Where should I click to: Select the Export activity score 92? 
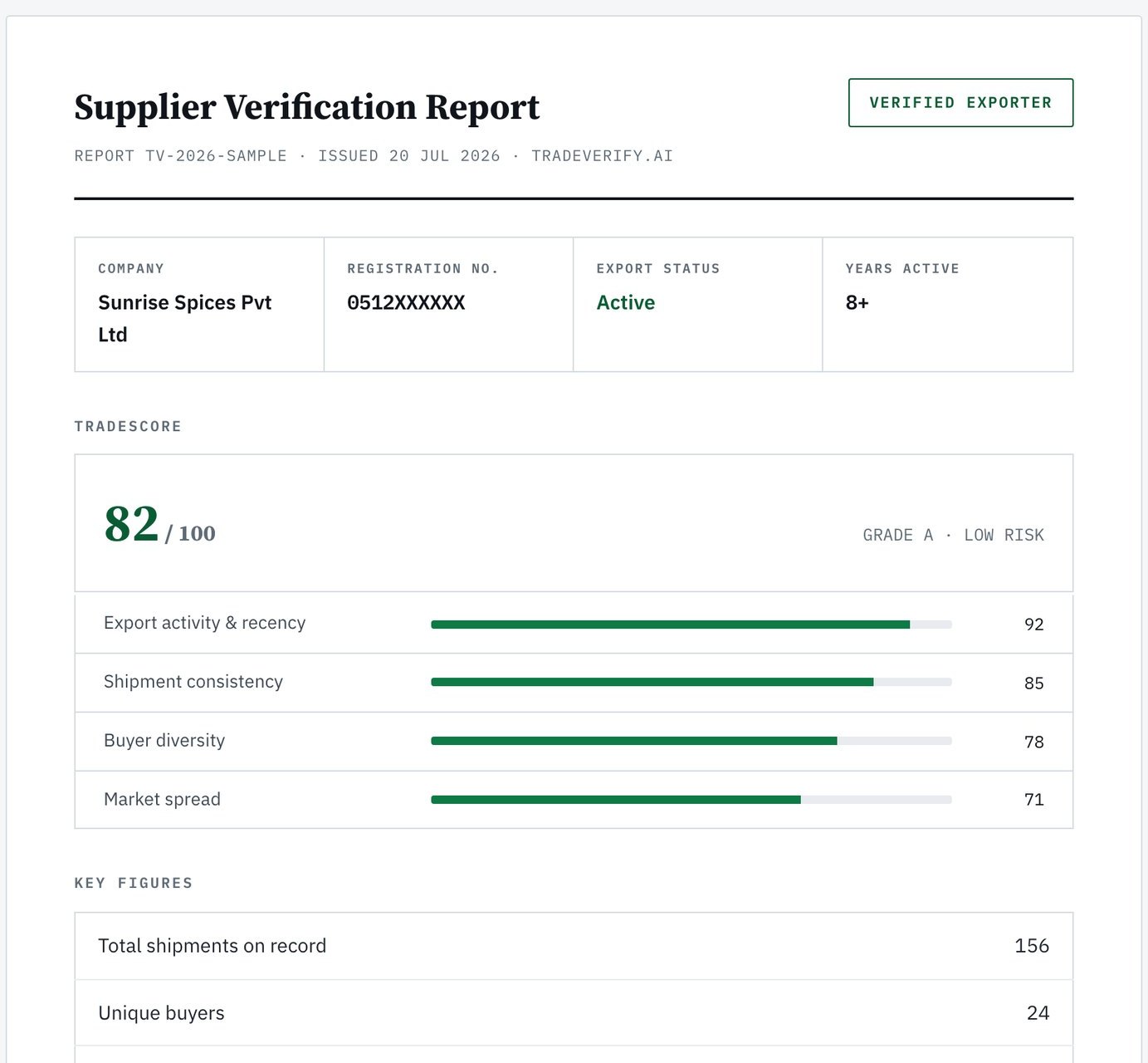pyautogui.click(x=1034, y=625)
